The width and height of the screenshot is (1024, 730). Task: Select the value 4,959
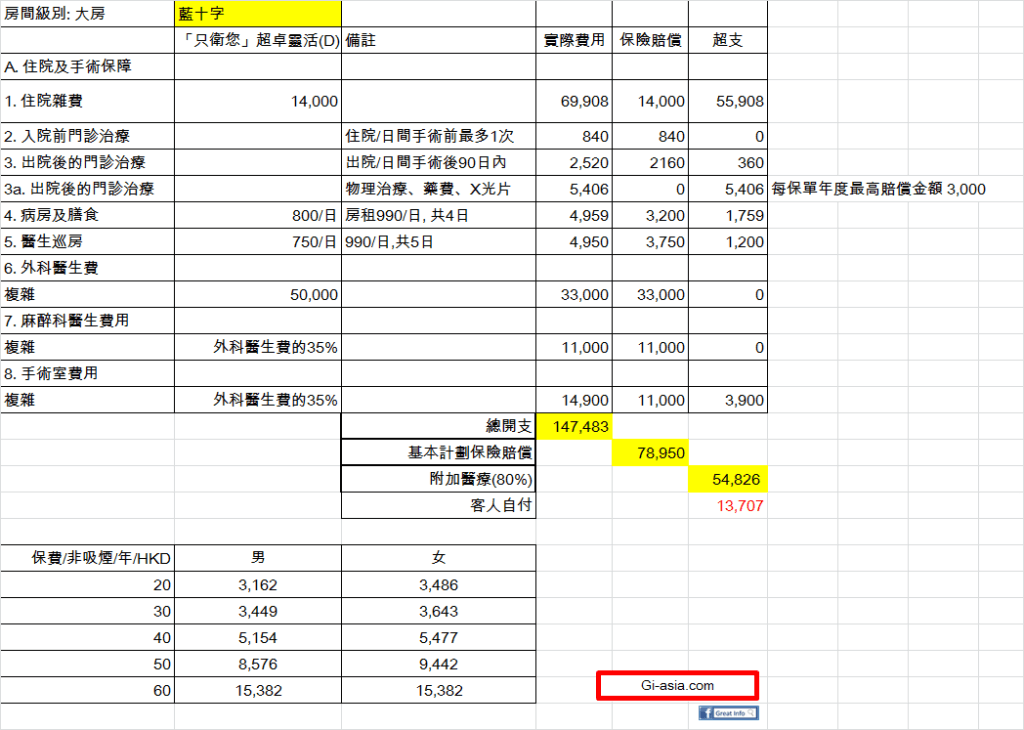(588, 216)
